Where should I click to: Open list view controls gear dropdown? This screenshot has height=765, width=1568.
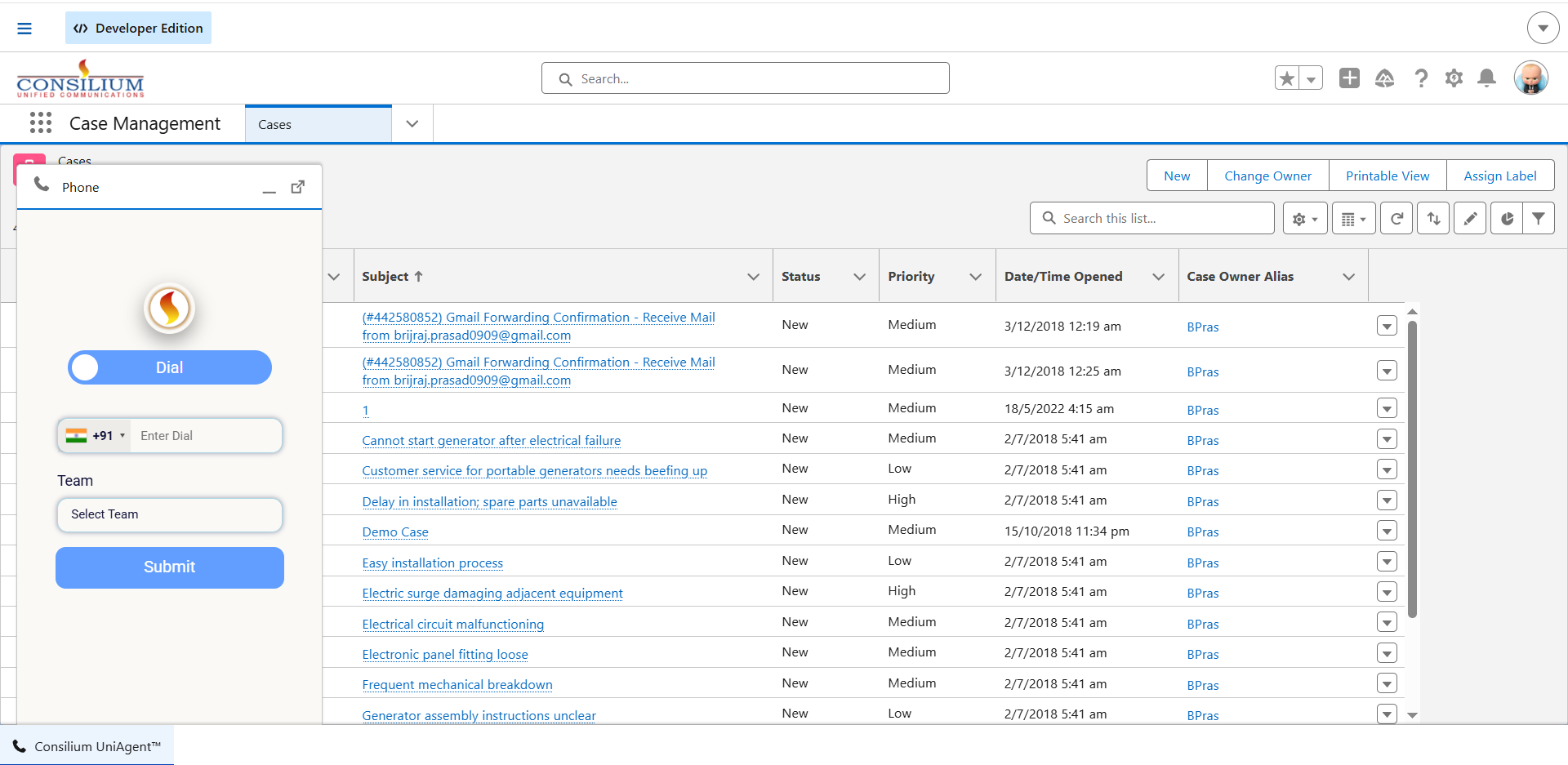click(1304, 219)
